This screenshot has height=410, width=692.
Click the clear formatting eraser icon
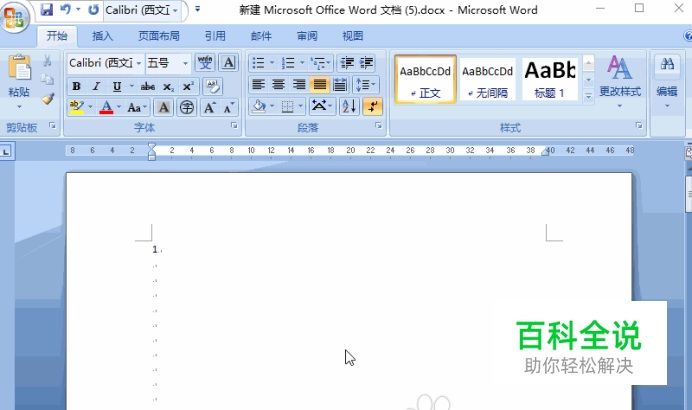pos(213,86)
